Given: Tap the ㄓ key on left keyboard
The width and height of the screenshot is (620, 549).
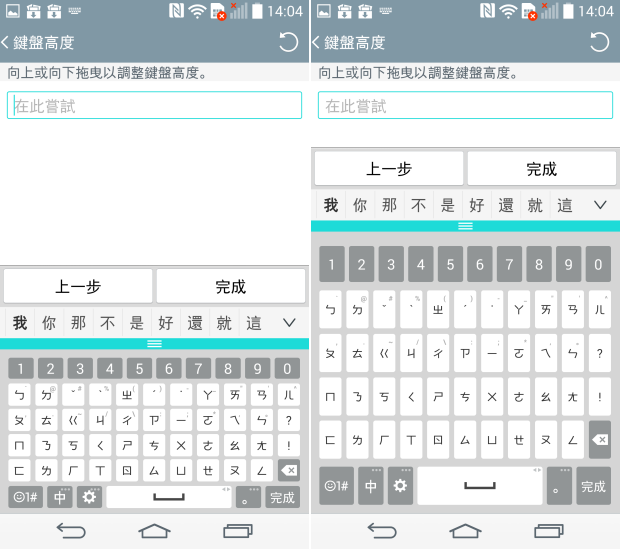Looking at the screenshot, I should click(127, 394).
